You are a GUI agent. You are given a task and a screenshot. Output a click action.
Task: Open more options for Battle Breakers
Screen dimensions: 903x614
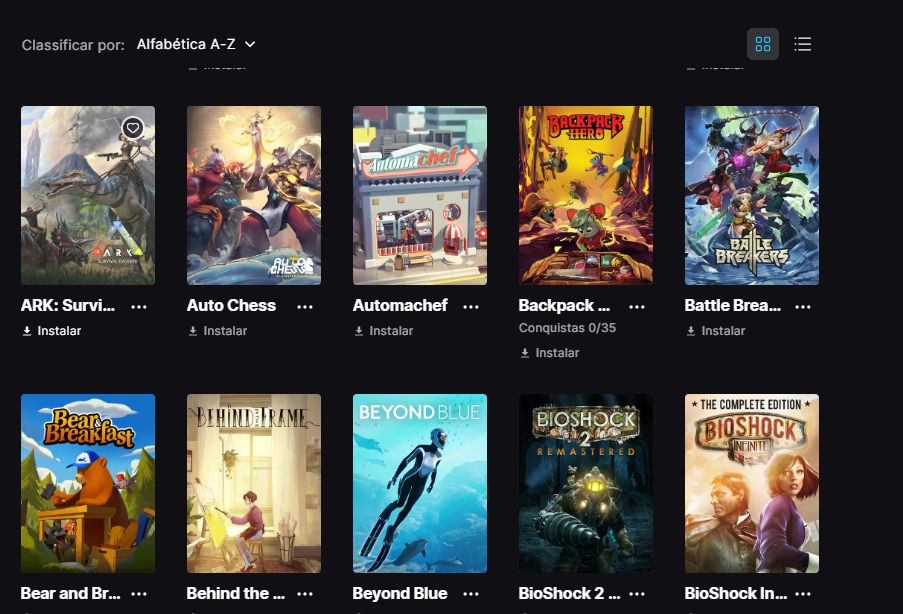pyautogui.click(x=802, y=306)
